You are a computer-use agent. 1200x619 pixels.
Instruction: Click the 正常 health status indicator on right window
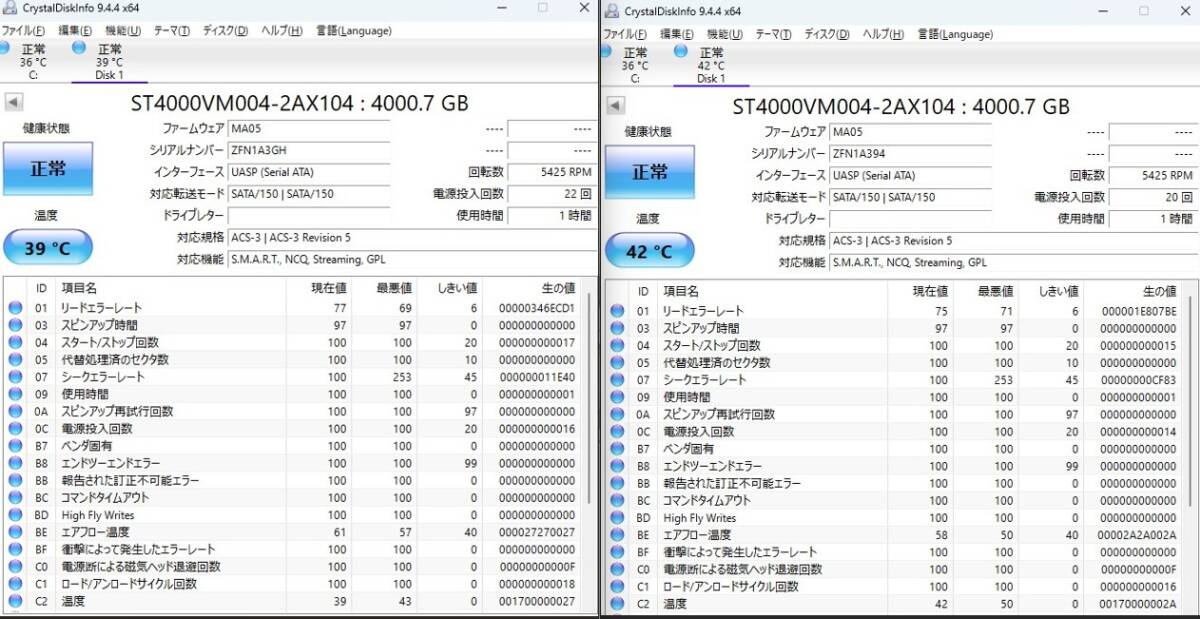click(650, 172)
